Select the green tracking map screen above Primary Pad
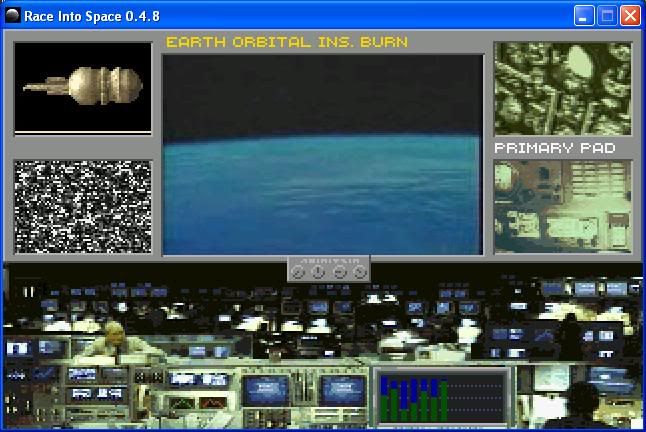This screenshot has width=646, height=432. tap(563, 89)
